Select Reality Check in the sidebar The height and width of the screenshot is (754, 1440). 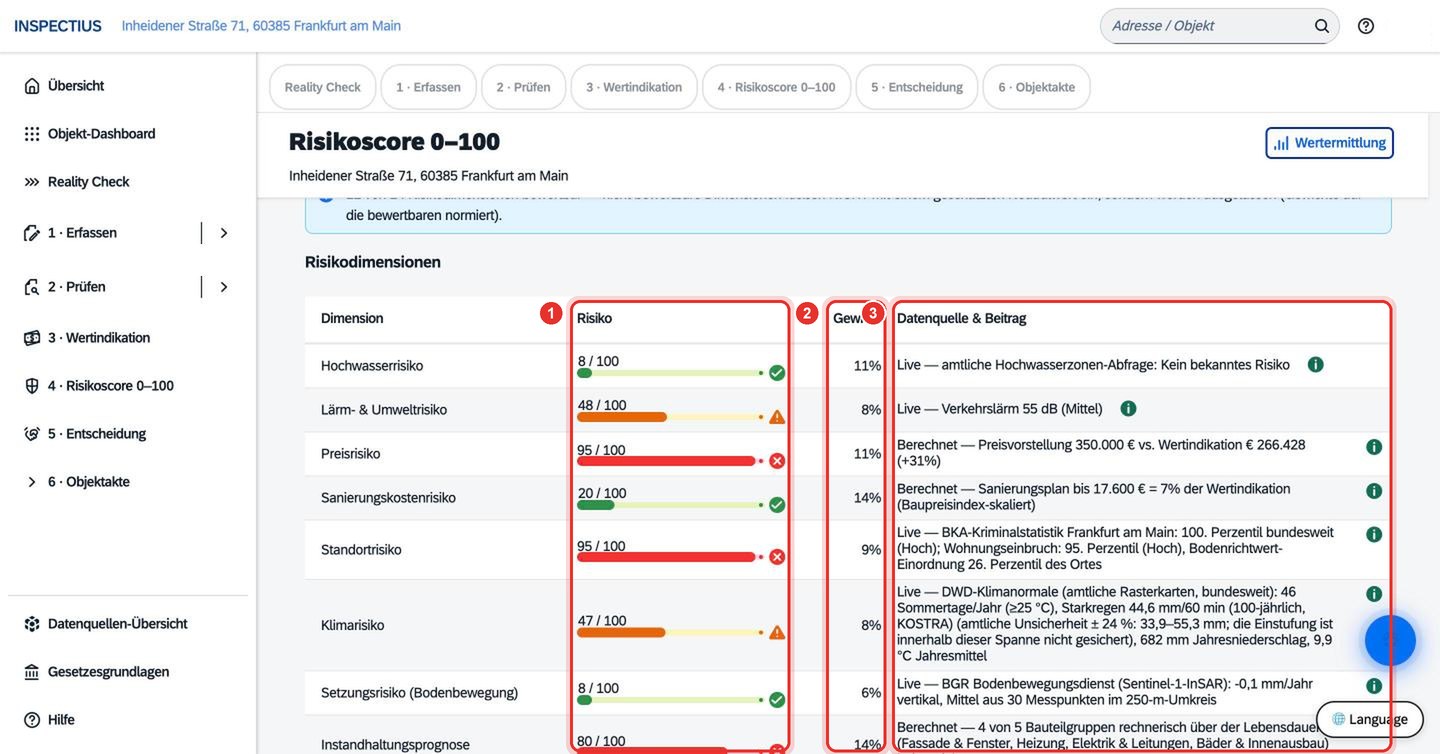click(x=128, y=182)
